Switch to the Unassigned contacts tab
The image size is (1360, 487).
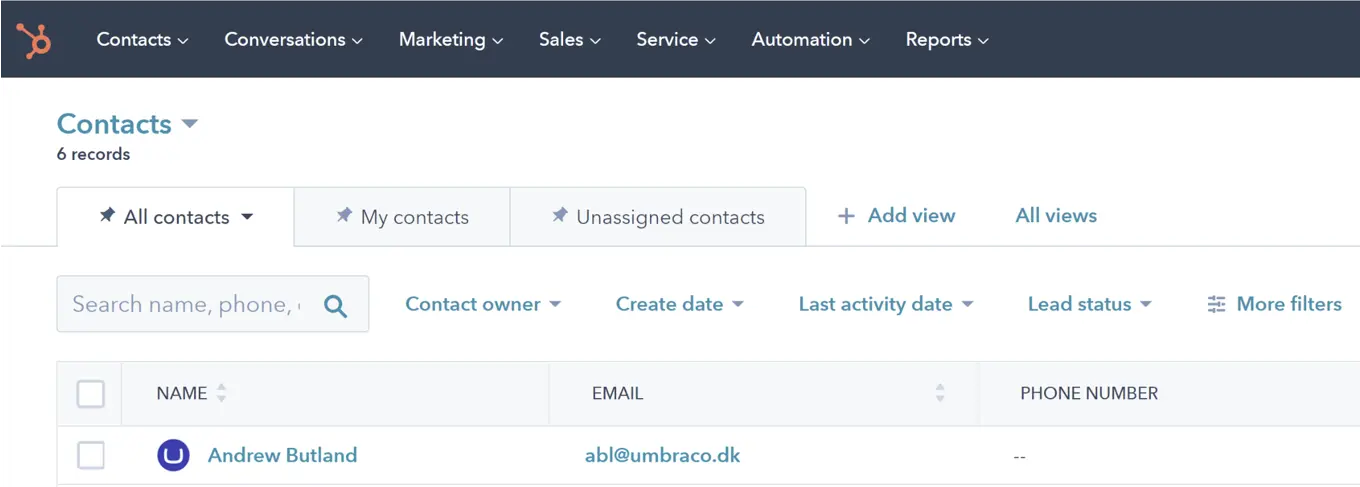pyautogui.click(x=670, y=217)
